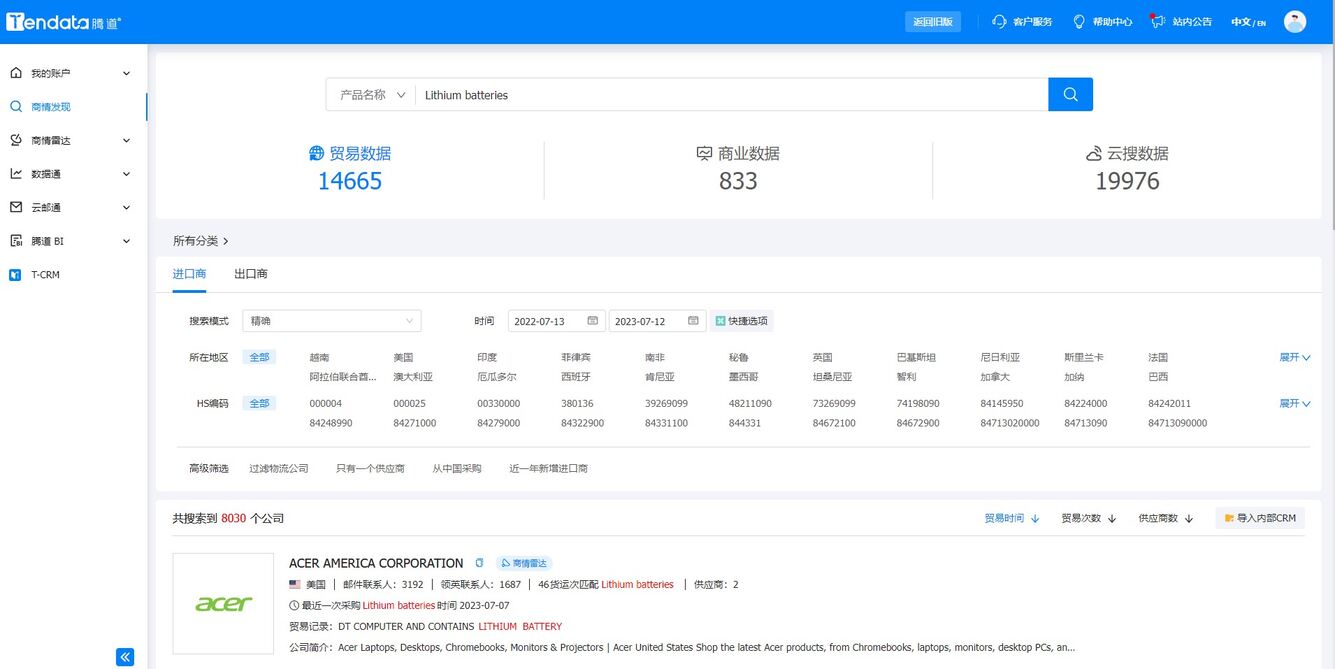Select the 云搜数据 19976 tab

point(1127,168)
